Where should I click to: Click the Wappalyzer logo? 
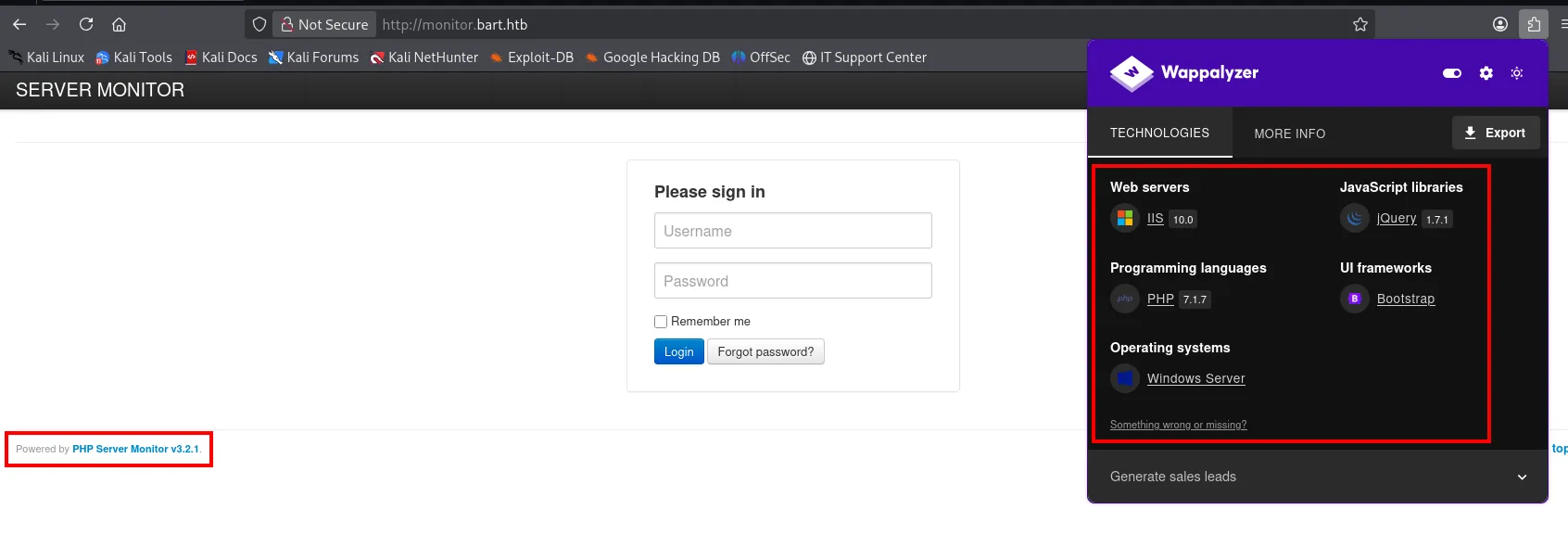(x=1184, y=72)
